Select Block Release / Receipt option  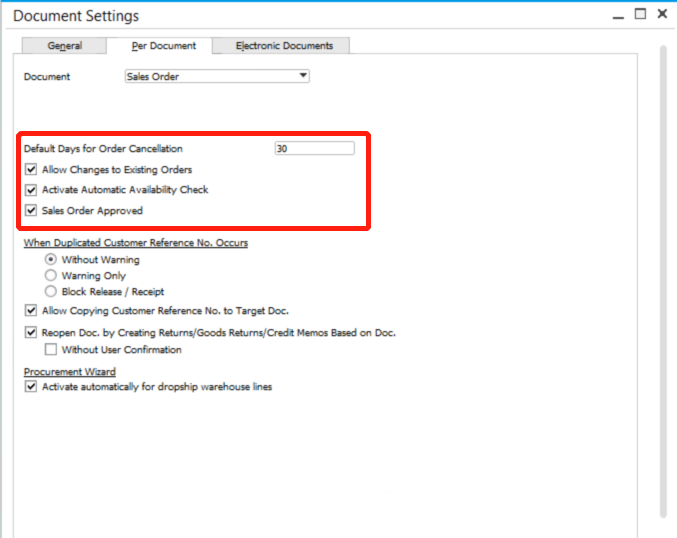click(x=51, y=292)
